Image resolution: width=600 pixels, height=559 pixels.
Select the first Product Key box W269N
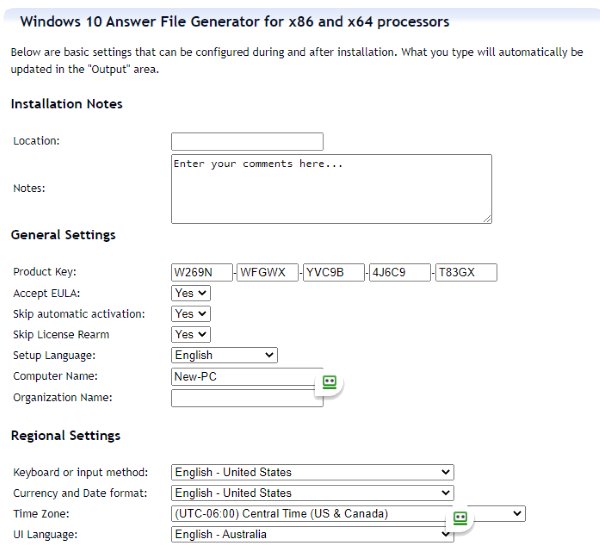pos(202,272)
